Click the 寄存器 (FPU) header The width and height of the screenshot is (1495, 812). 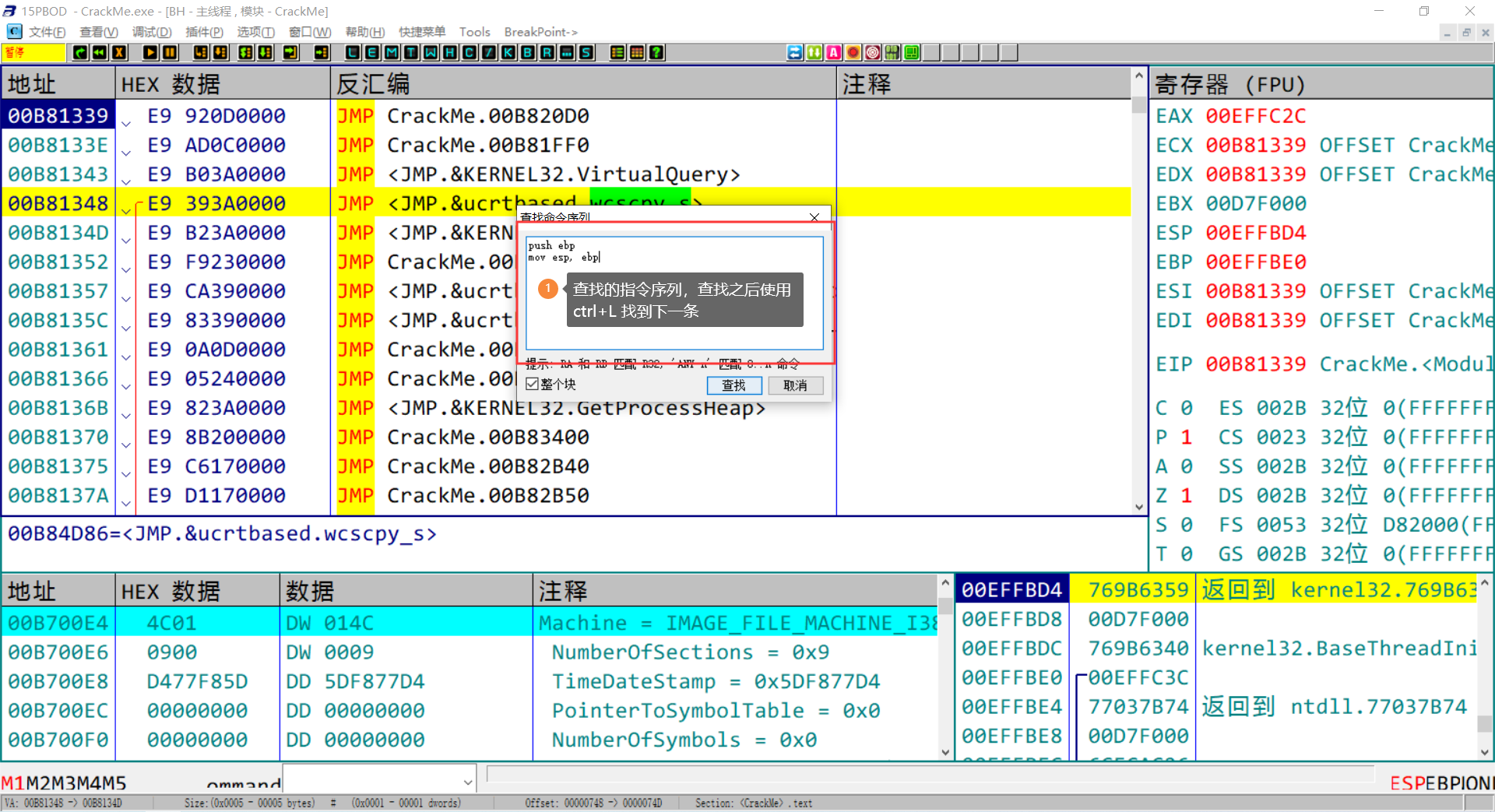[1321, 83]
